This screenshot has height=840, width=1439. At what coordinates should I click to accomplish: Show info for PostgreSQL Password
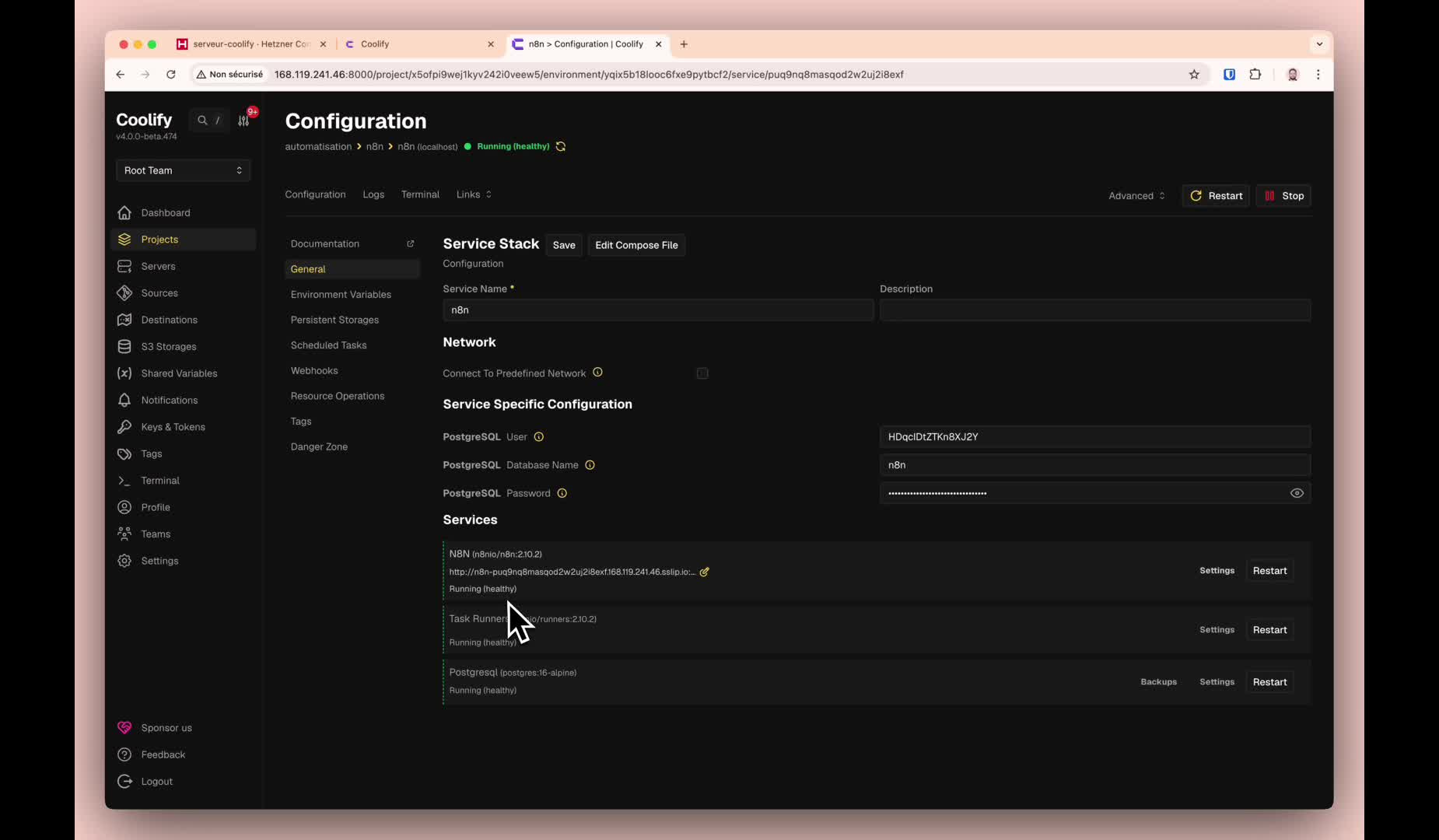tap(562, 493)
